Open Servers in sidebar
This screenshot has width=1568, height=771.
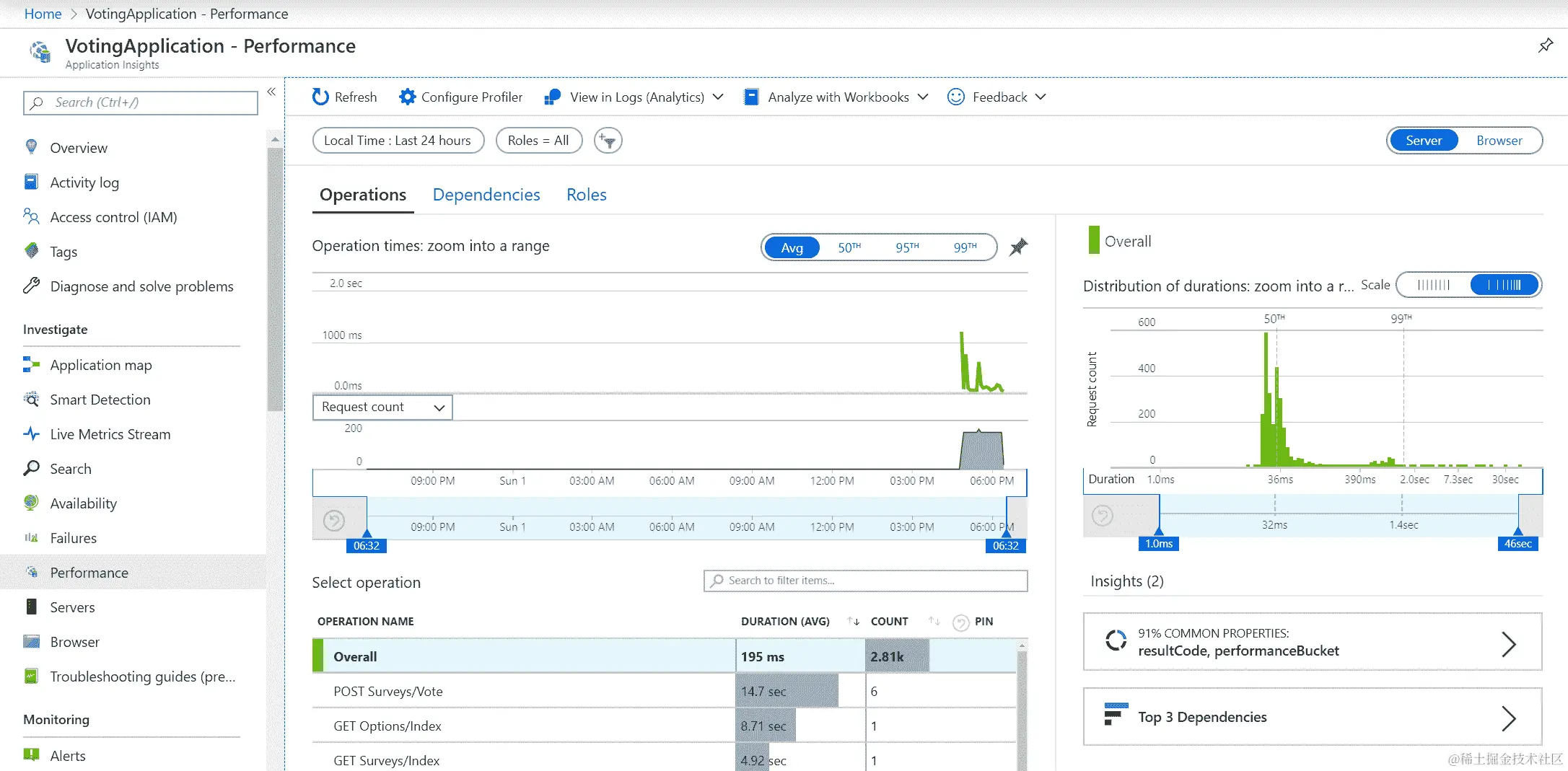[72, 607]
